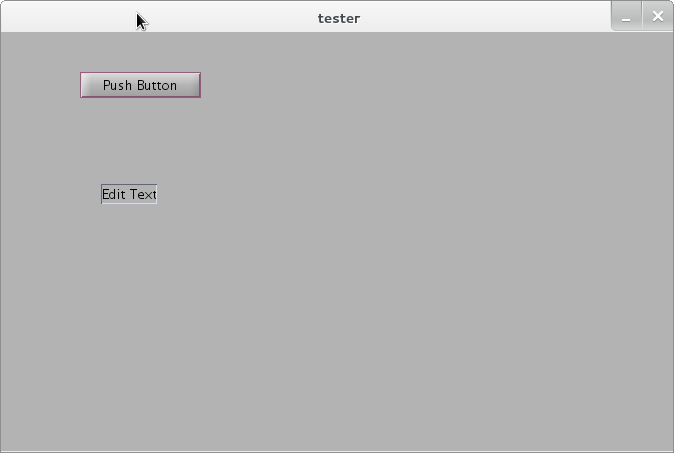Minimize the tester window
This screenshot has height=453, width=674.
pos(626,17)
